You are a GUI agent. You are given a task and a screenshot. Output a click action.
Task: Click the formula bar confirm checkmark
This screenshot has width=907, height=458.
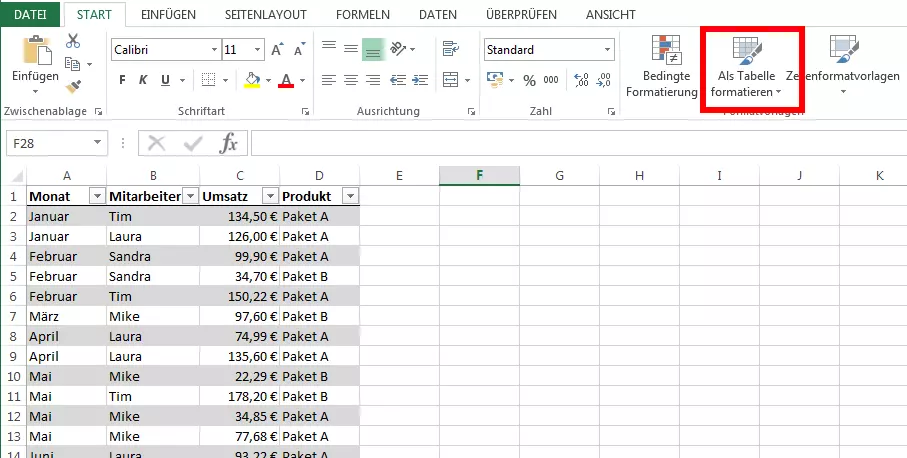point(193,143)
